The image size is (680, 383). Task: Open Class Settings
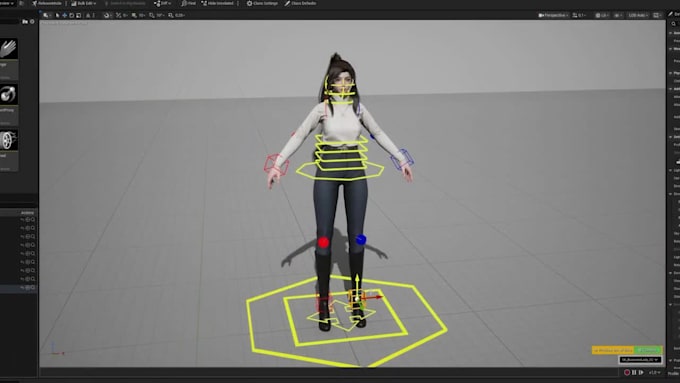pos(262,3)
